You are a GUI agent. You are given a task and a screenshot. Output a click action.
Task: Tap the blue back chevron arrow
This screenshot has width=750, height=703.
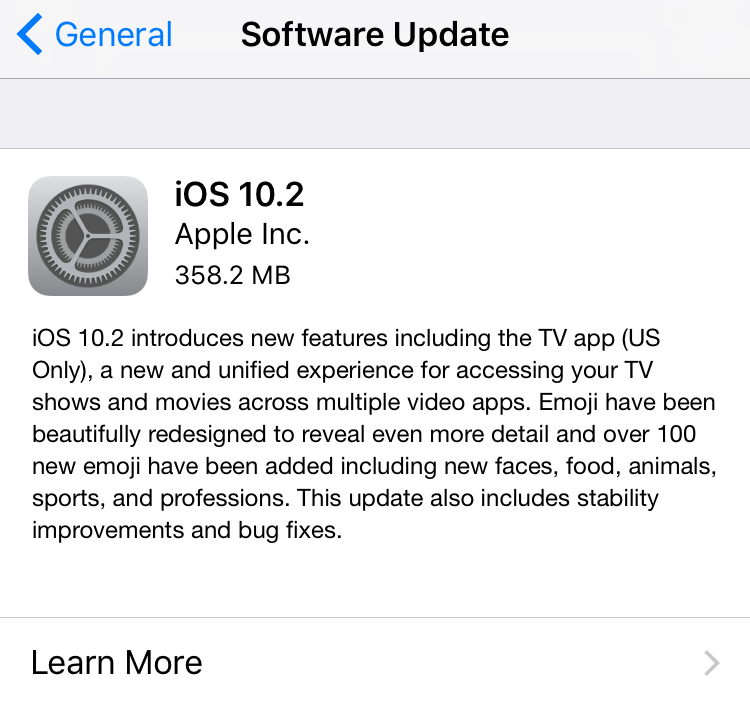pyautogui.click(x=30, y=34)
